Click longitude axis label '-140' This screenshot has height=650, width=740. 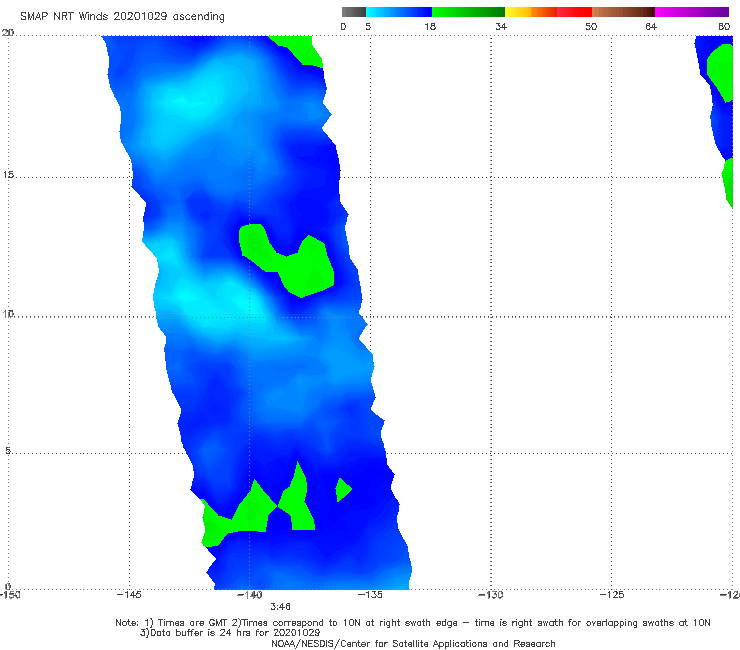pos(250,595)
